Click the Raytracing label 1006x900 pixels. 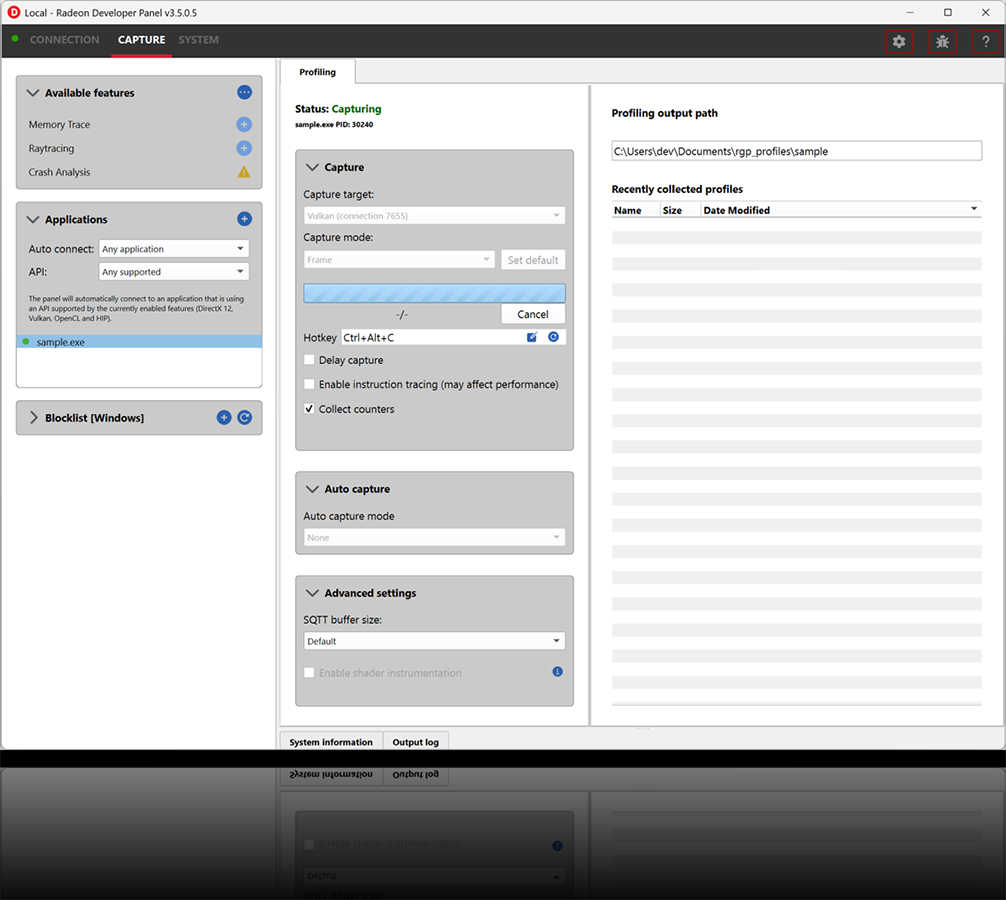click(x=51, y=148)
